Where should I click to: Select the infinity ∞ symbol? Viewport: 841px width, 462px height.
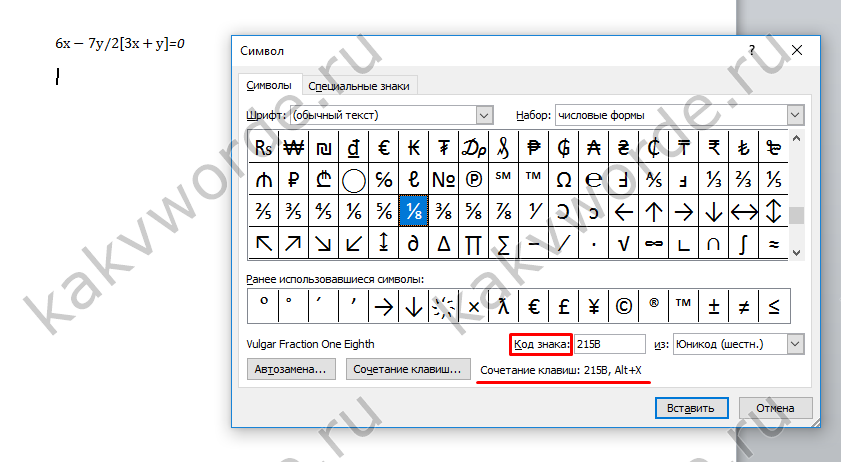(x=654, y=242)
